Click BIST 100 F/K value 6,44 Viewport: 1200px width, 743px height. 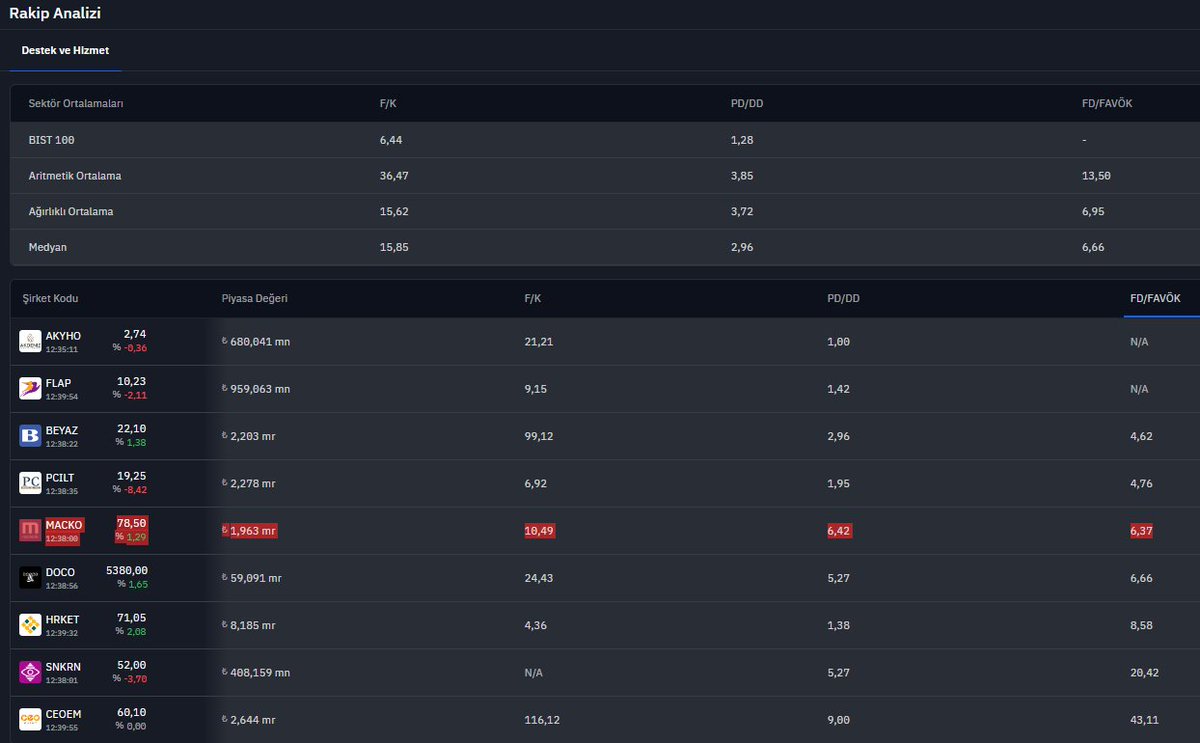pos(391,140)
